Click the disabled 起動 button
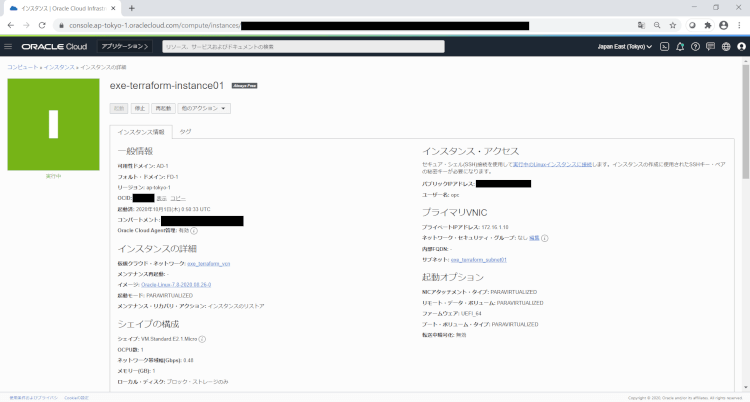This screenshot has width=750, height=402. (x=119, y=108)
